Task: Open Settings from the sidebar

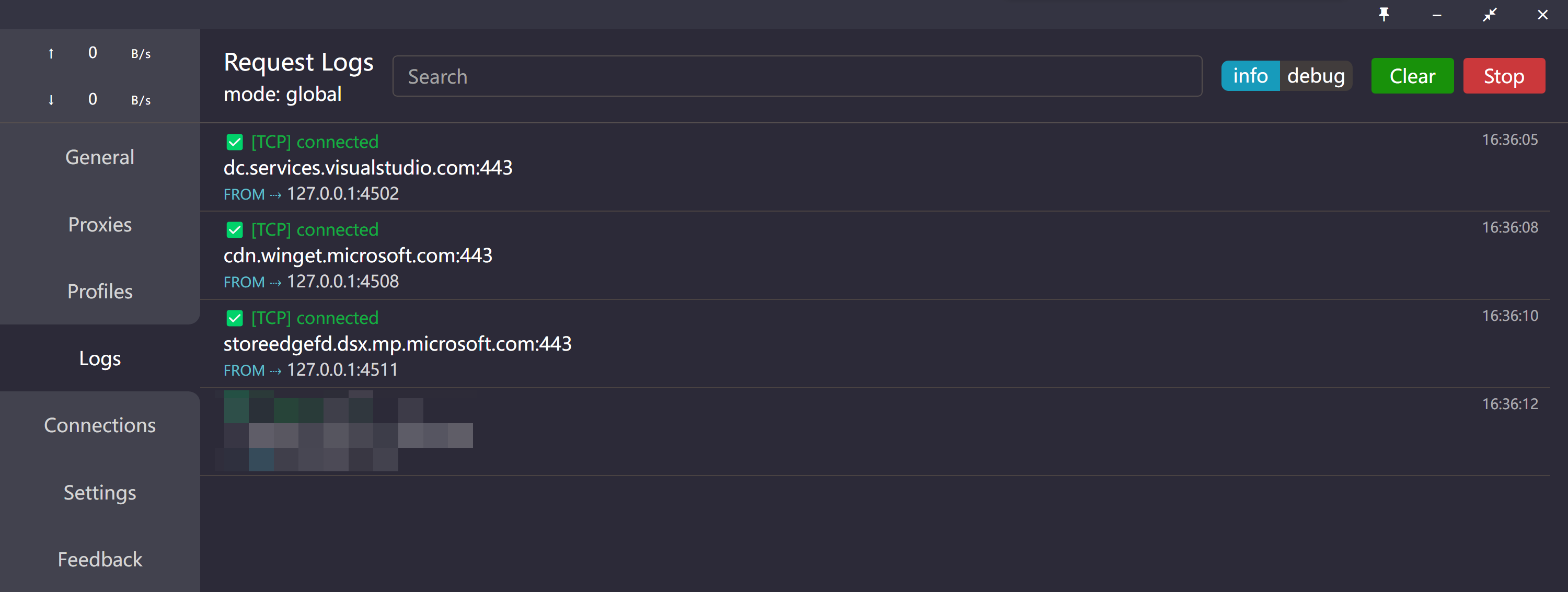Action: [100, 492]
